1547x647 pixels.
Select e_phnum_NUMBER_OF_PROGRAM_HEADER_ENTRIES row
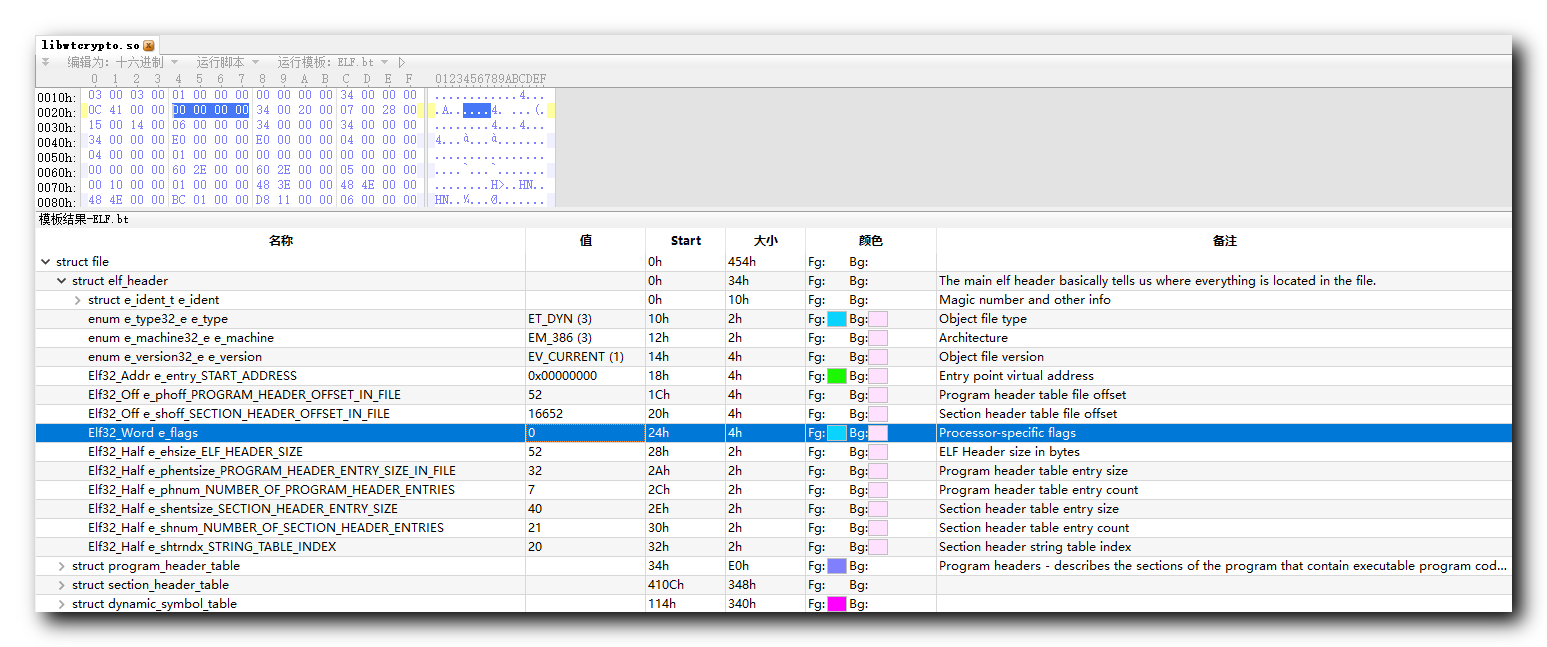[x=774, y=490]
